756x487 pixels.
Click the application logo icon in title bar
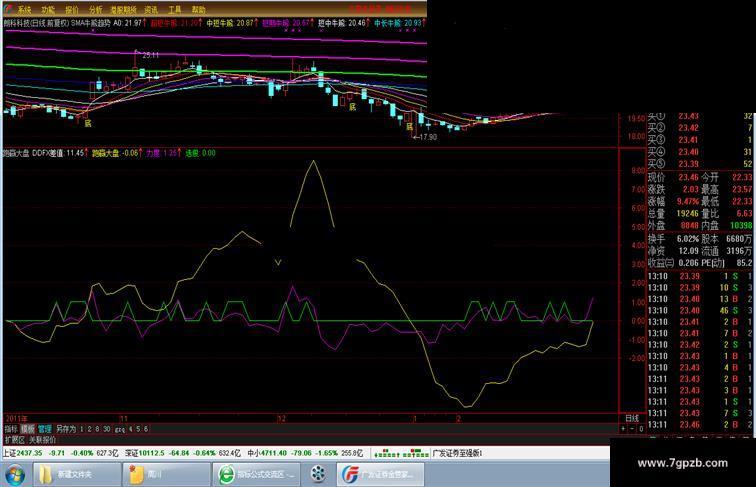tap(8, 9)
